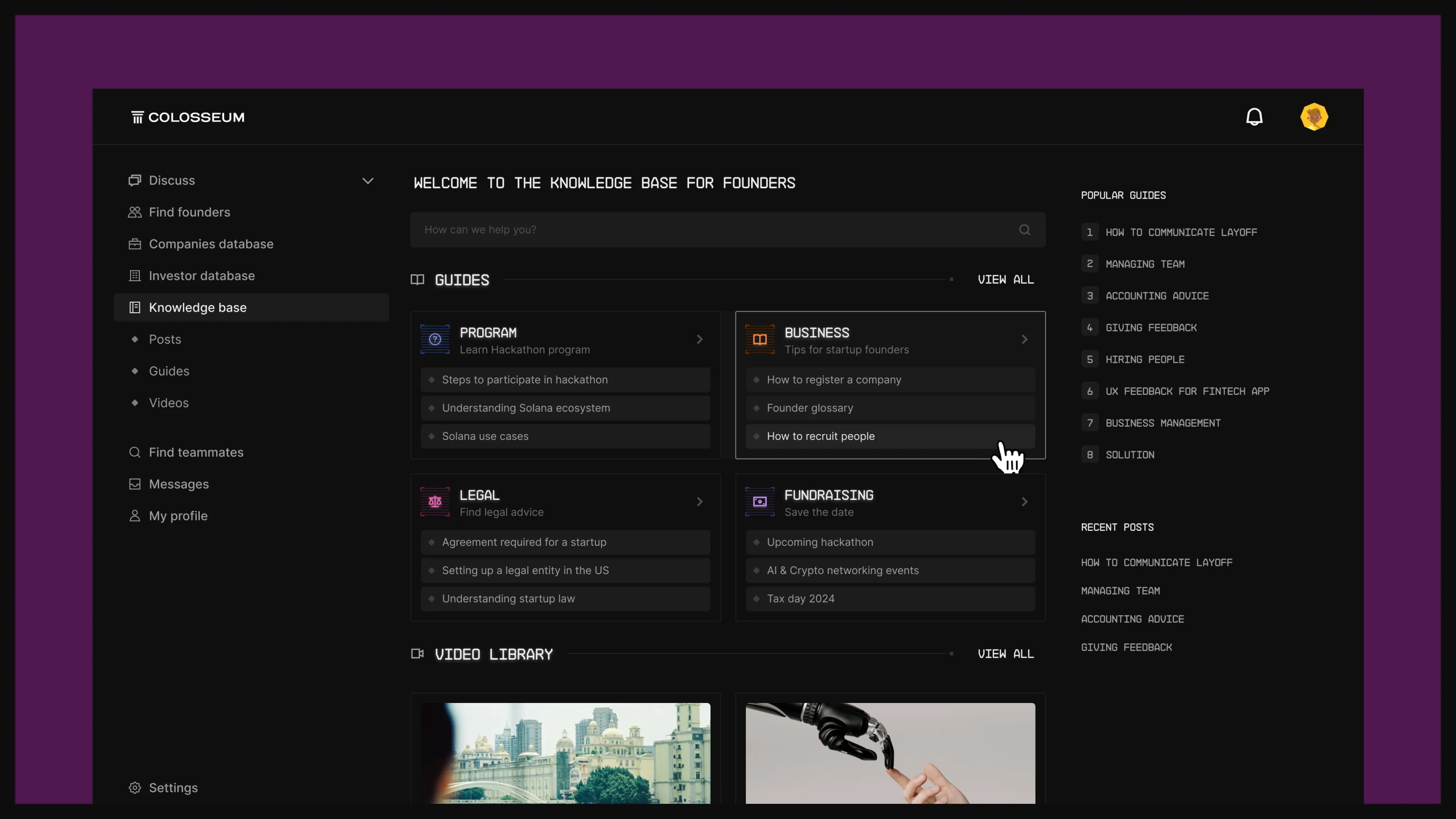
Task: Open the notifications bell
Action: click(1254, 117)
